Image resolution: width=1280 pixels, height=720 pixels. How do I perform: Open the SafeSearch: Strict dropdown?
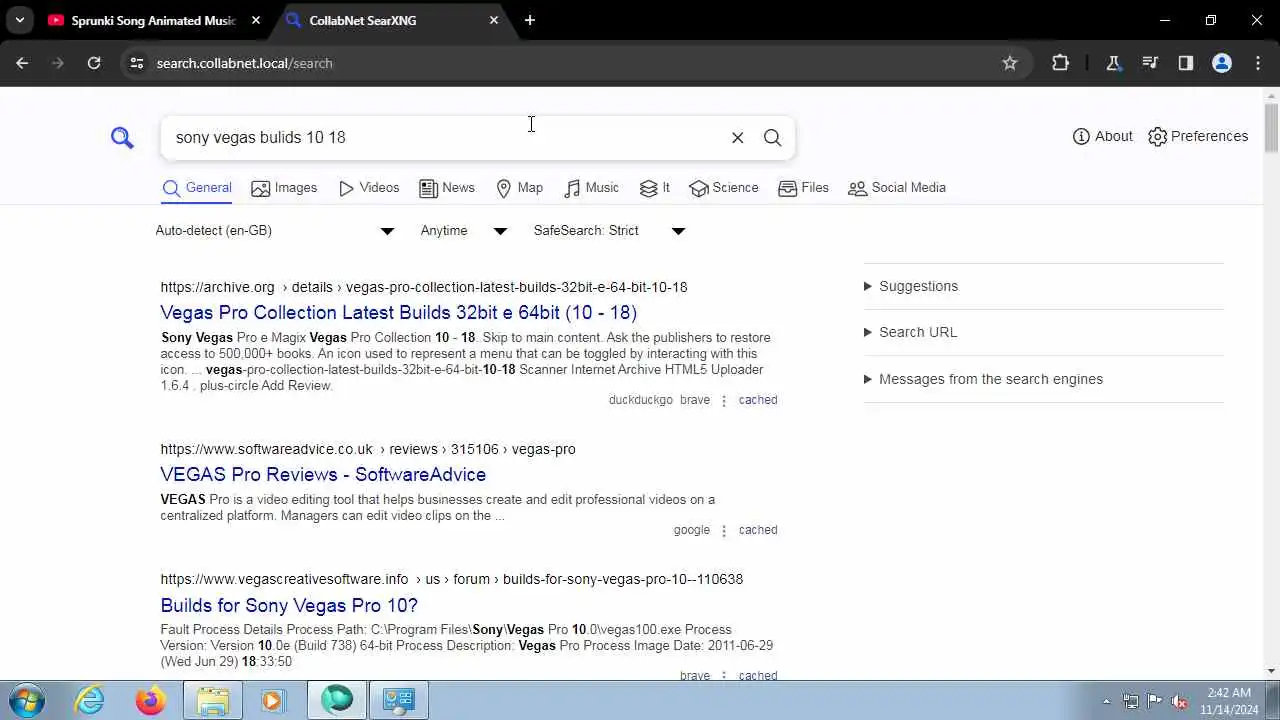click(609, 231)
